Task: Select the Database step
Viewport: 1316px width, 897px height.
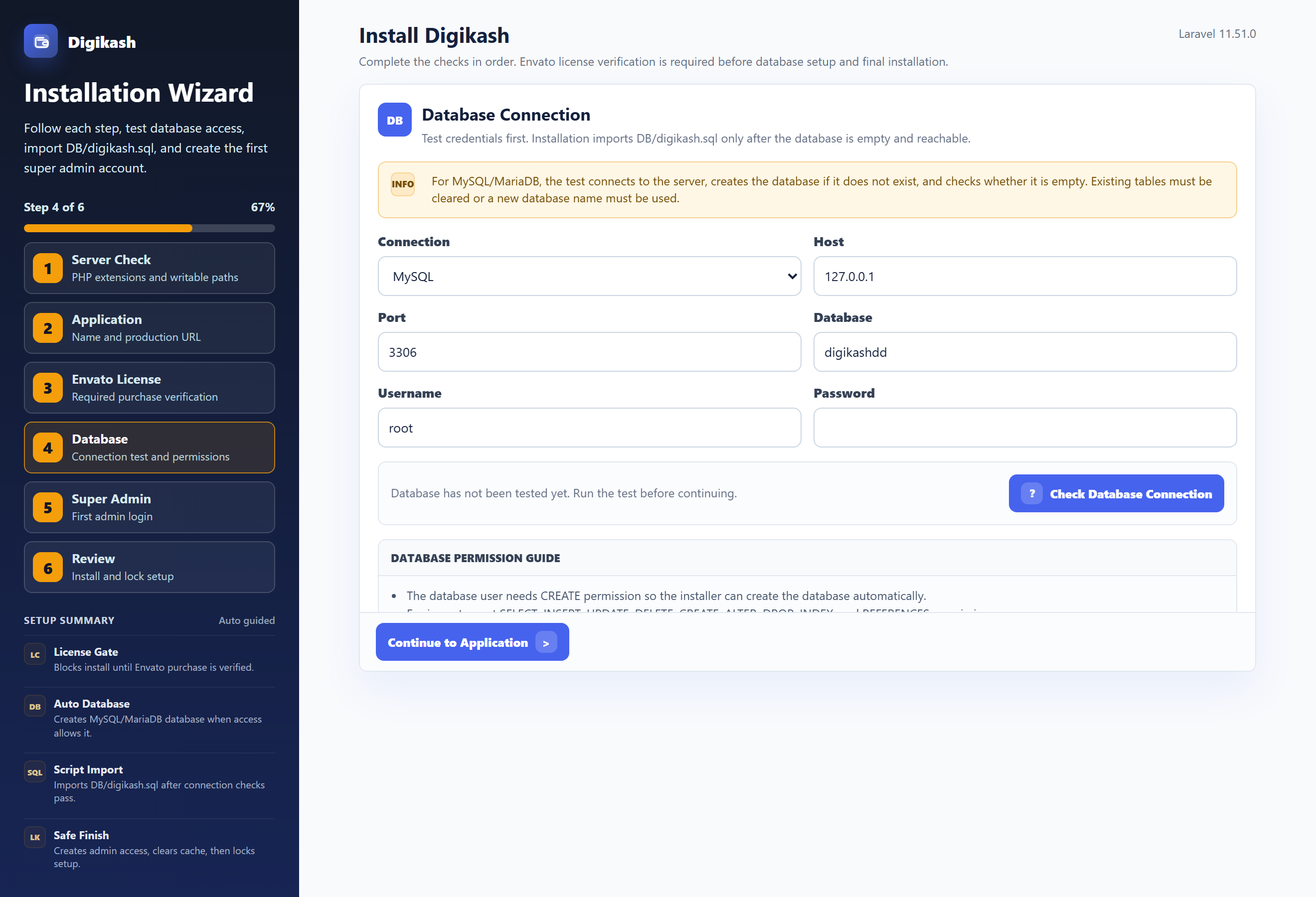Action: click(x=150, y=448)
